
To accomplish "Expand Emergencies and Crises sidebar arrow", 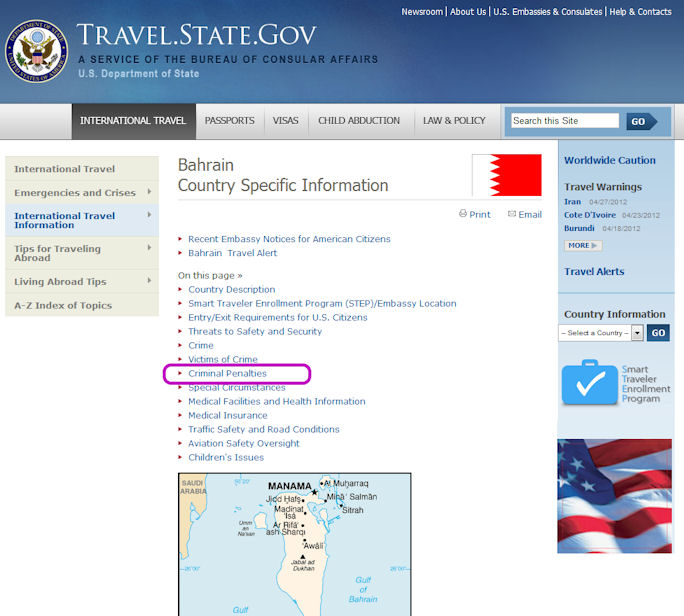I will 149,192.
